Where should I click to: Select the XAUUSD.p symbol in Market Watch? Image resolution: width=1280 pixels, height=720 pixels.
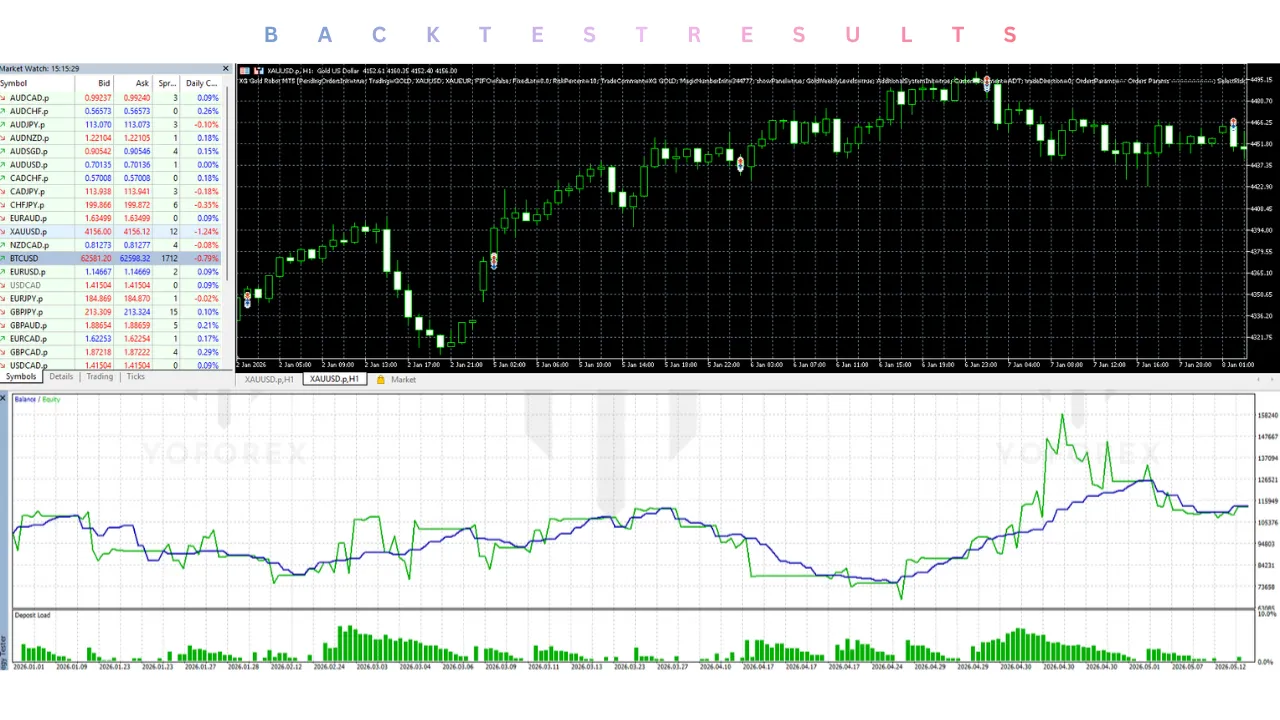click(111, 232)
